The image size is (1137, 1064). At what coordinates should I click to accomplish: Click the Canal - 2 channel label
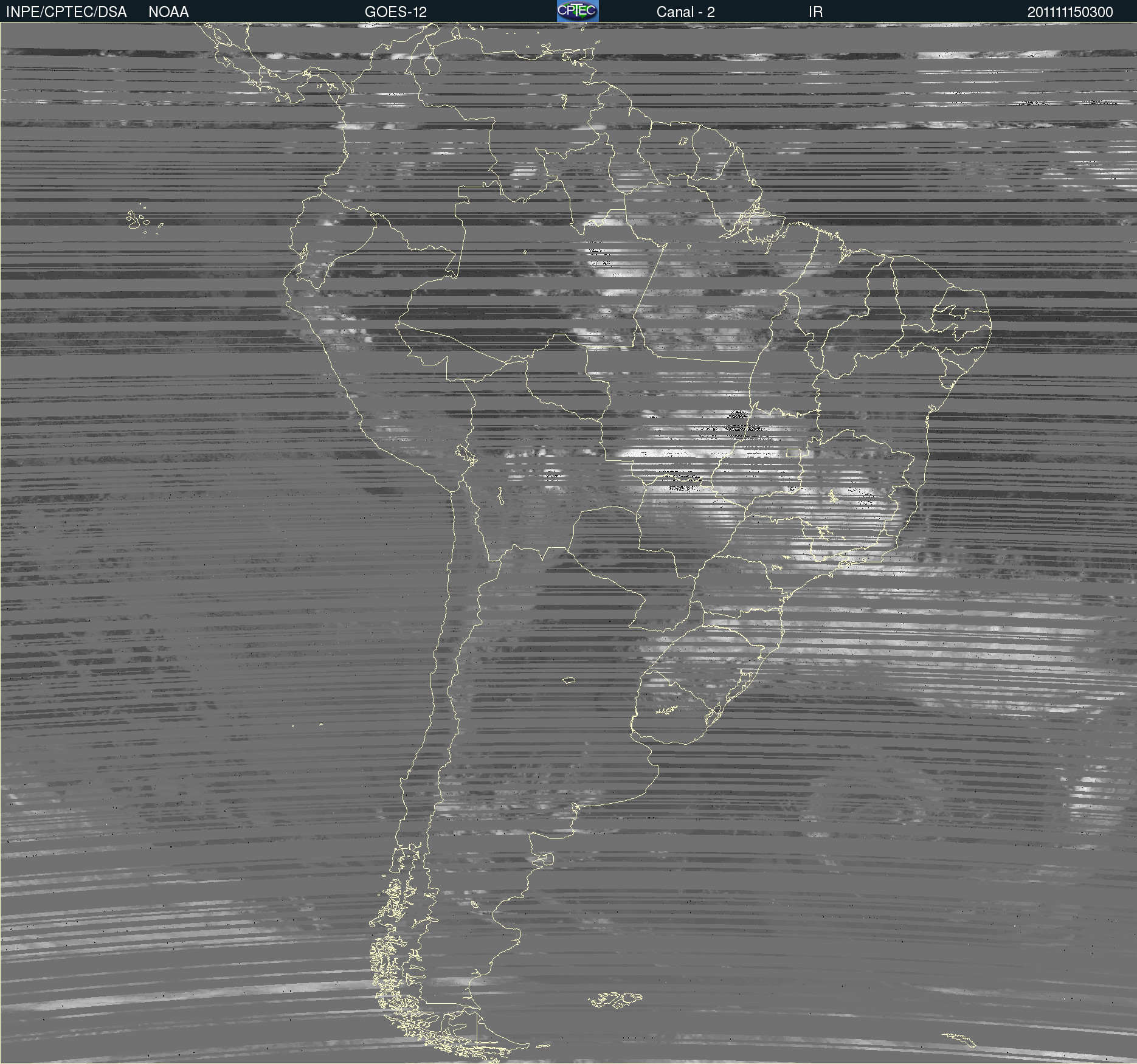click(685, 12)
